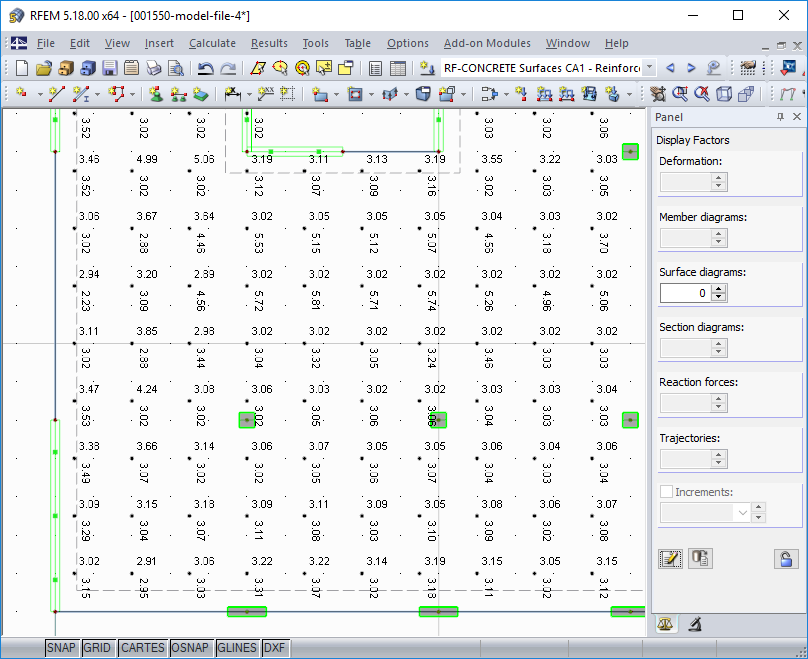The width and height of the screenshot is (808, 659).
Task: Select the color scale tab icon at panel bottom
Action: click(x=666, y=624)
